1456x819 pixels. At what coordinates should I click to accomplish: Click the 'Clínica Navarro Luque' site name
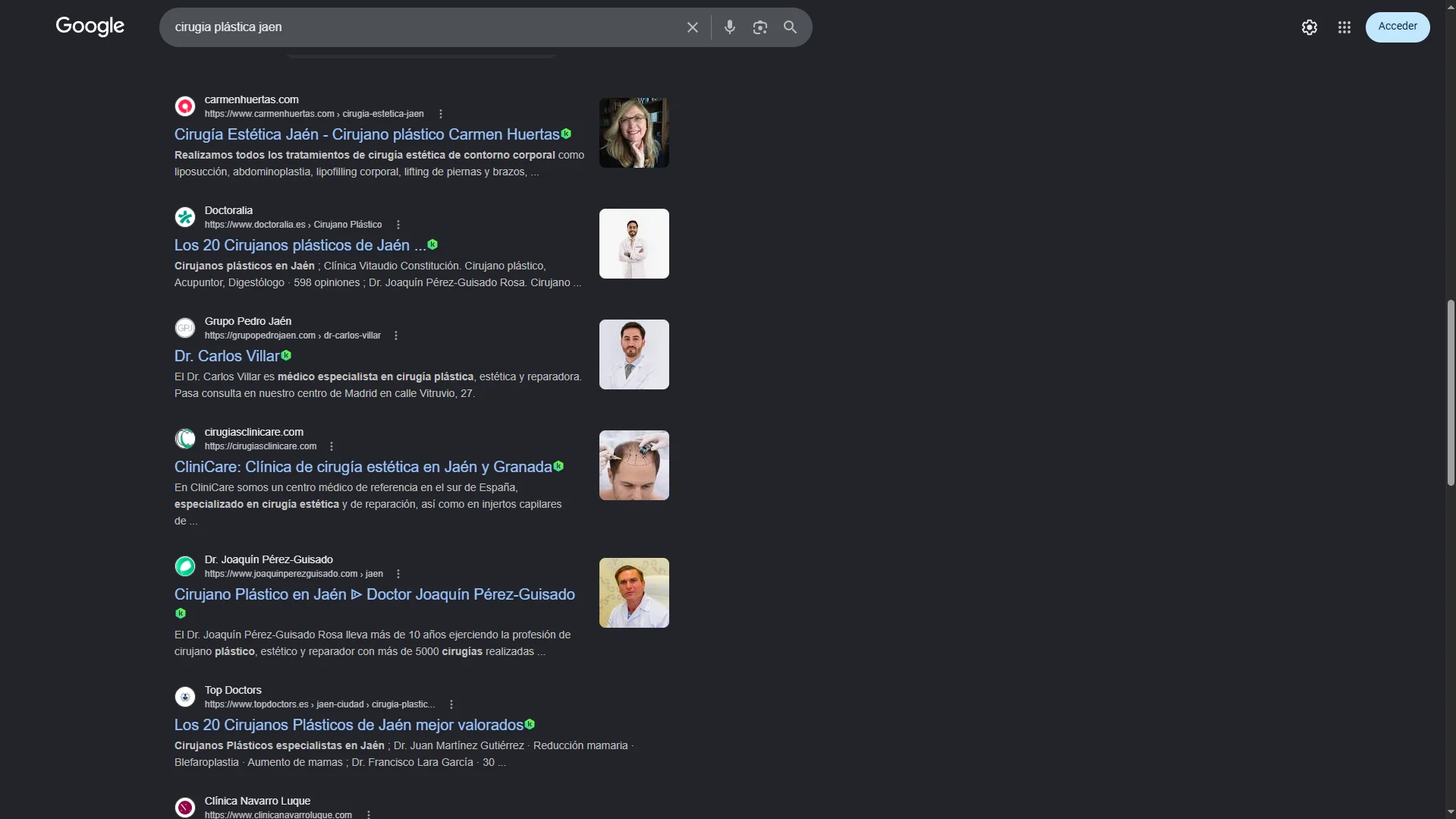[257, 801]
